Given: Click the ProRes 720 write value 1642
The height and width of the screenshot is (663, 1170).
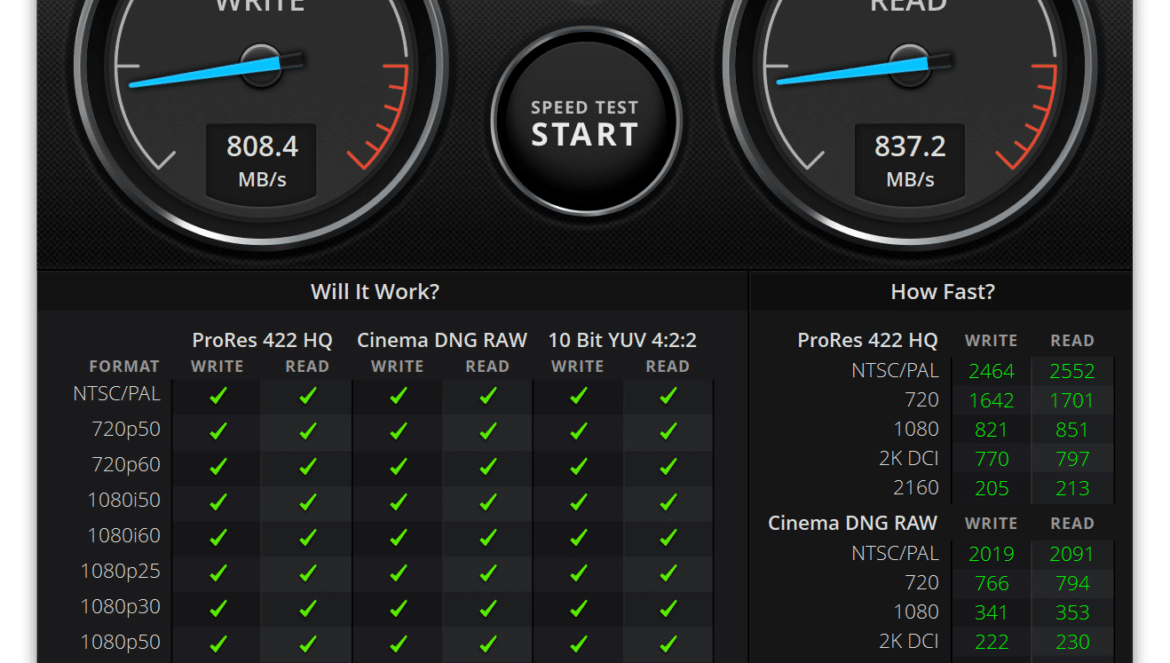Looking at the screenshot, I should point(991,400).
